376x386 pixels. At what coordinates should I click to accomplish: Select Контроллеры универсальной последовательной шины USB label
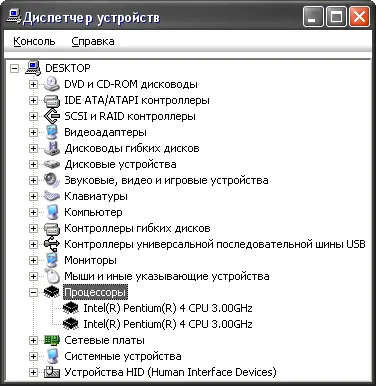[214, 245]
